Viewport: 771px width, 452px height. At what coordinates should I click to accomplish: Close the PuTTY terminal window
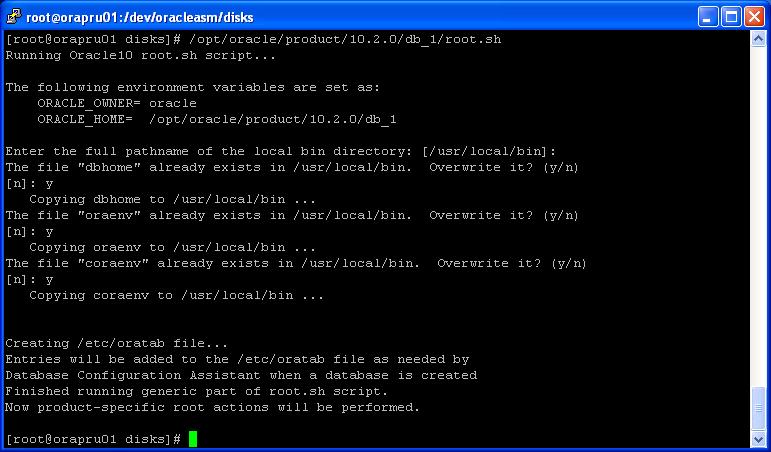click(754, 18)
